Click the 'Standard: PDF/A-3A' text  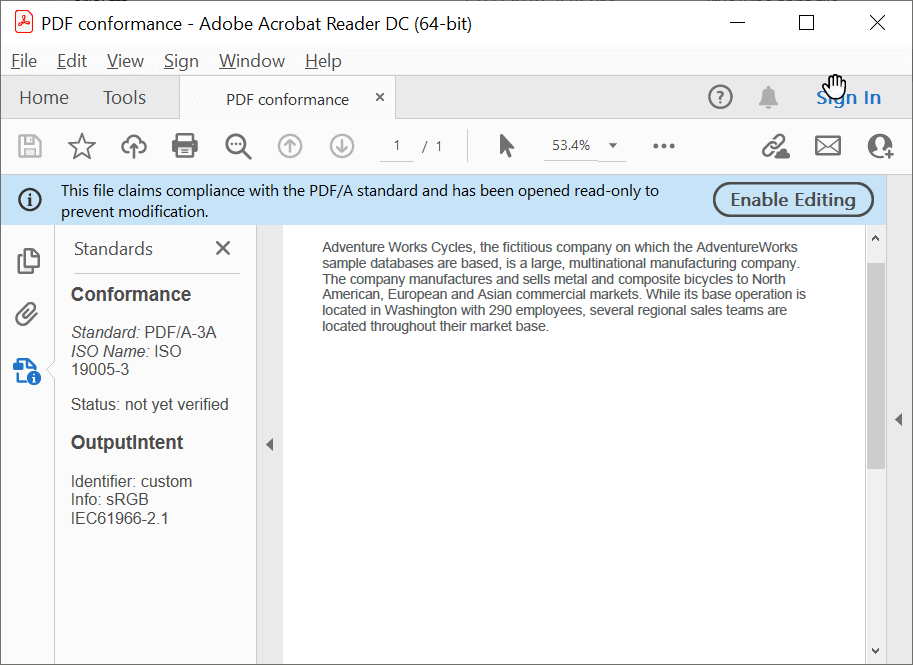pos(144,332)
